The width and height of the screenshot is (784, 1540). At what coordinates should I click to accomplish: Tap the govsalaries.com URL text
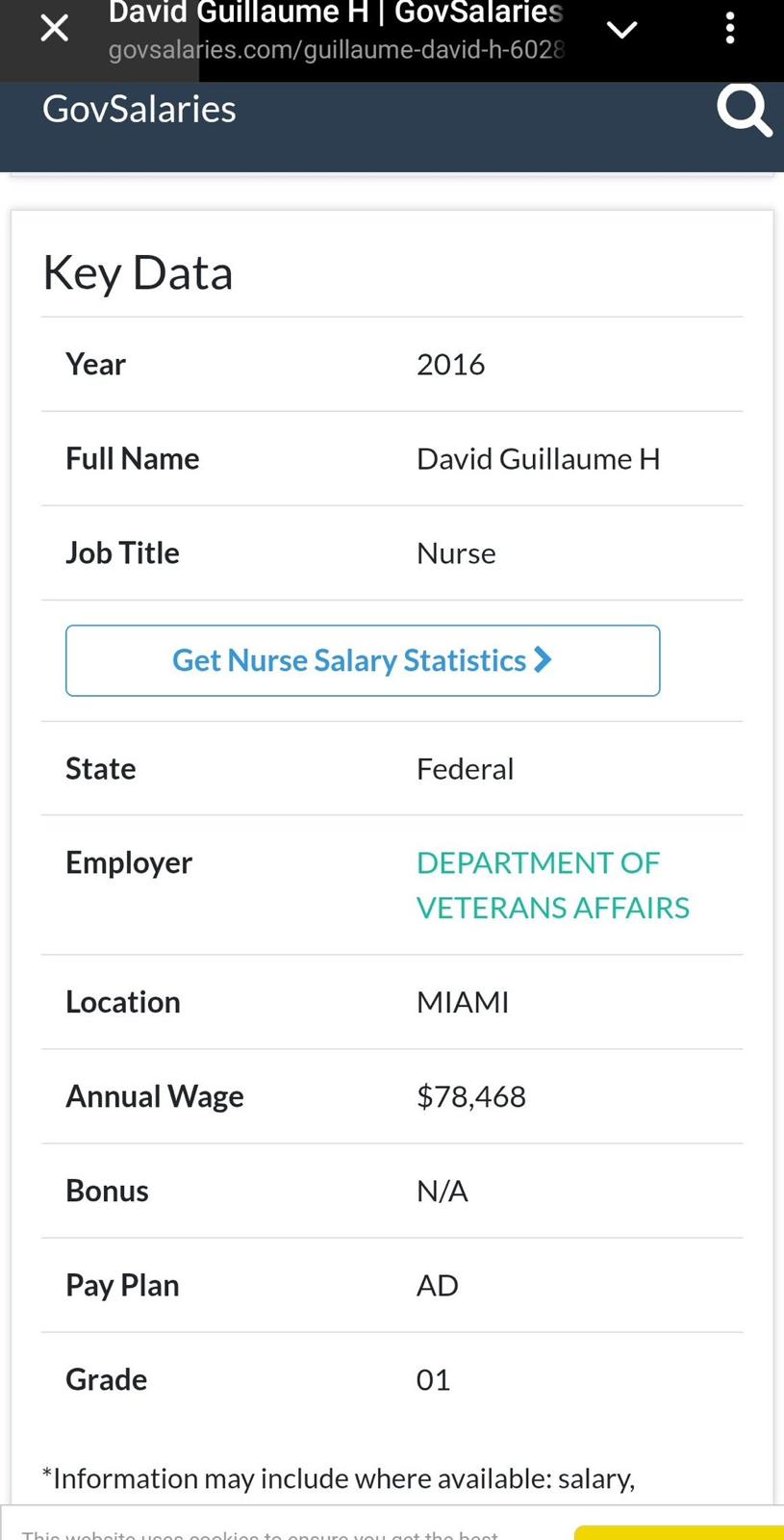336,50
